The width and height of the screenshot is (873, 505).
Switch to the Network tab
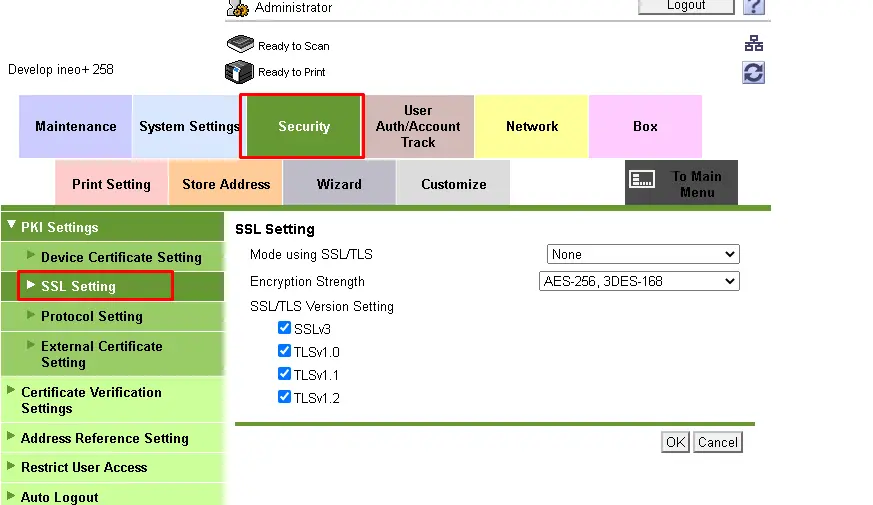pyautogui.click(x=532, y=127)
